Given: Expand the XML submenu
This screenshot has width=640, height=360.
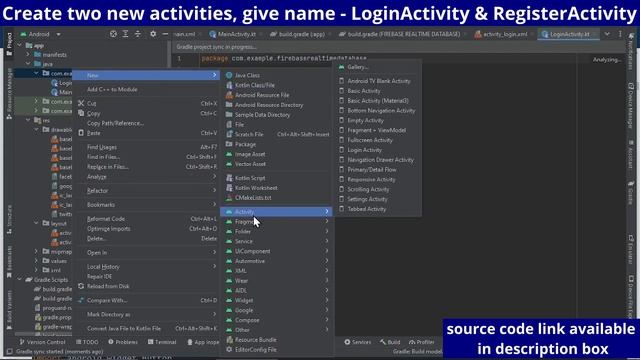Looking at the screenshot, I should coord(277,271).
